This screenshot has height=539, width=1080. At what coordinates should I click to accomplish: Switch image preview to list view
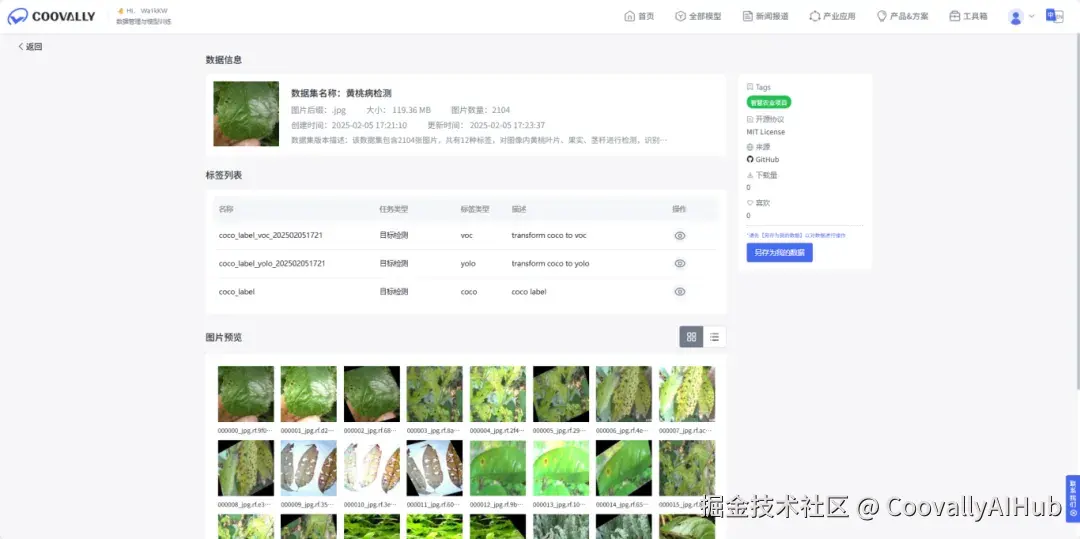point(714,337)
